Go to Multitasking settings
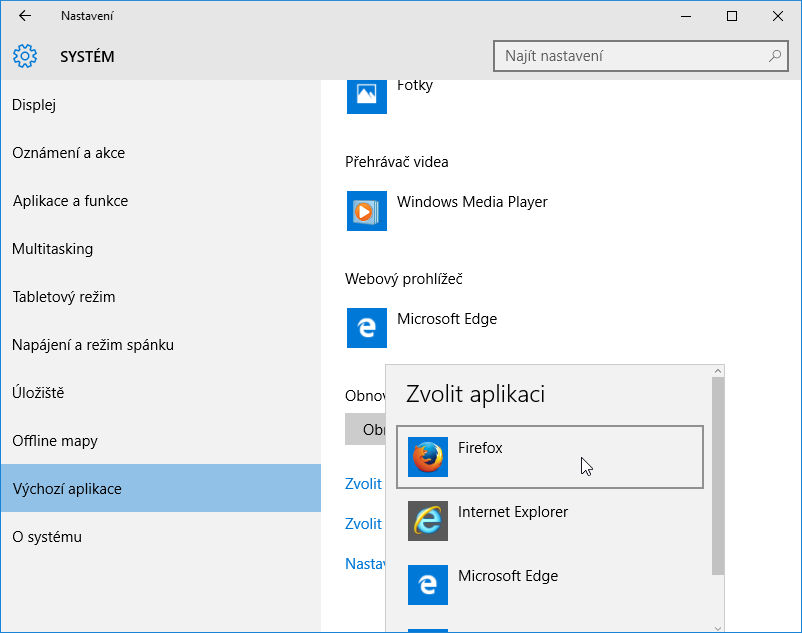802x633 pixels. [161, 249]
